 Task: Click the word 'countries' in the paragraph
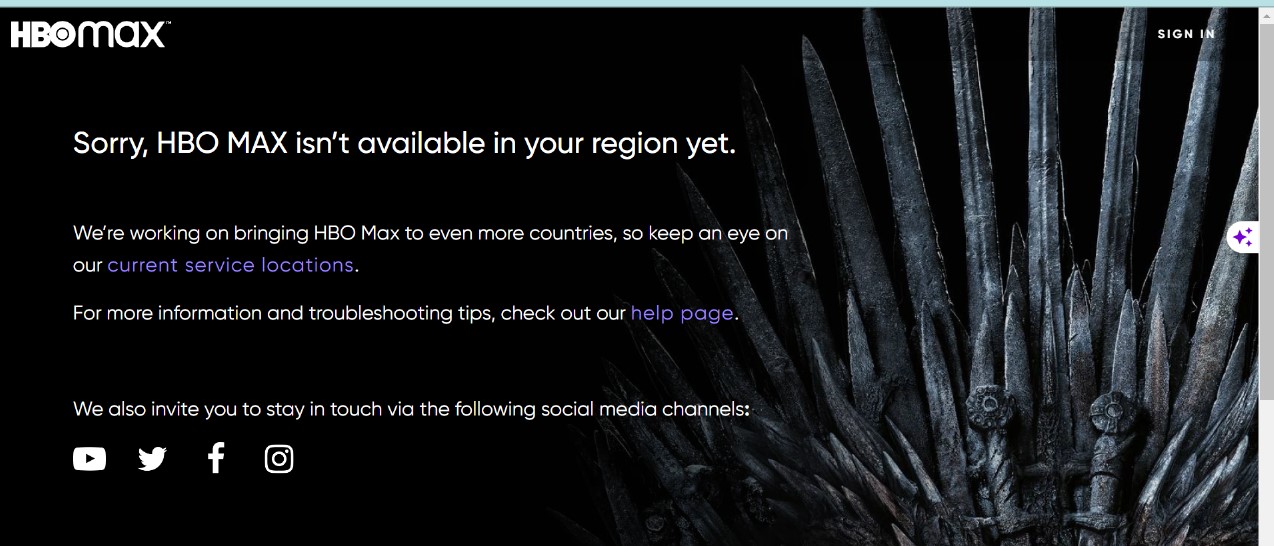coord(580,234)
